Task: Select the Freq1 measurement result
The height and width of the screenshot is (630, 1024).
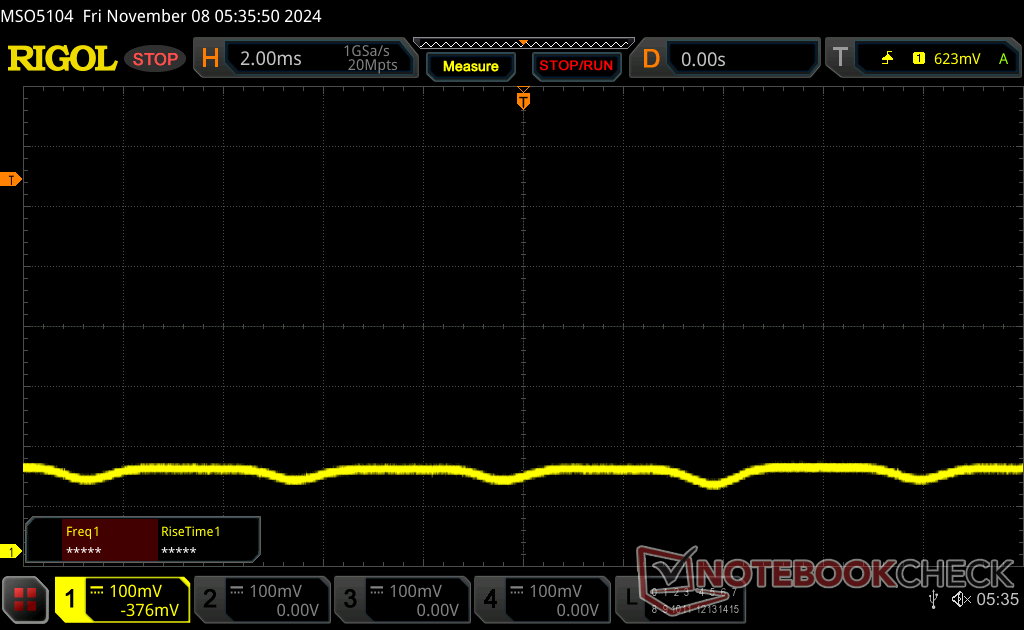Action: 109,540
